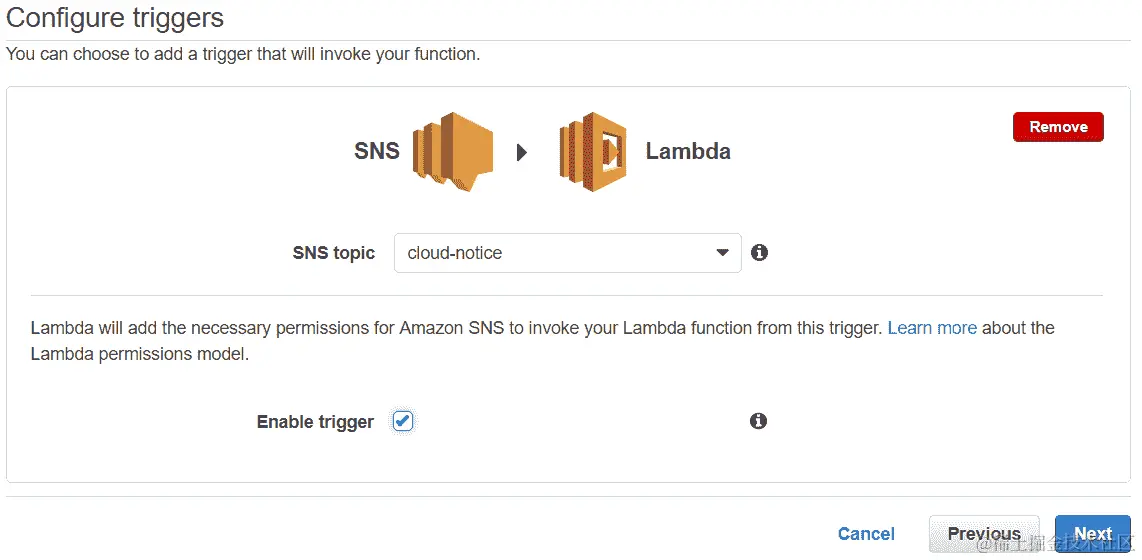The image size is (1142, 560).
Task: Click the orange SNS service icon
Action: tap(453, 151)
